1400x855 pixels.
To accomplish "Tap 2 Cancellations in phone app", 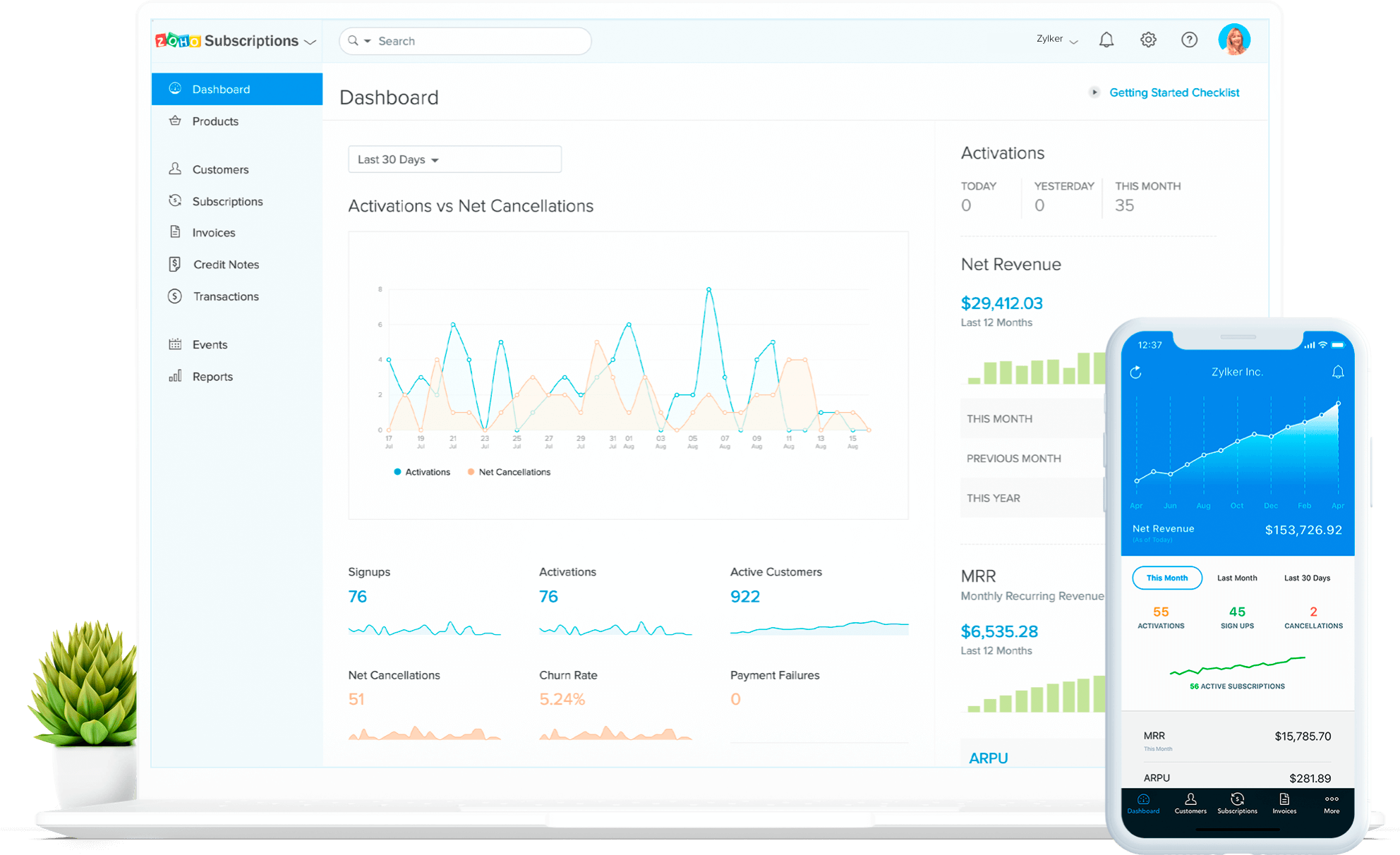I will [x=1313, y=617].
